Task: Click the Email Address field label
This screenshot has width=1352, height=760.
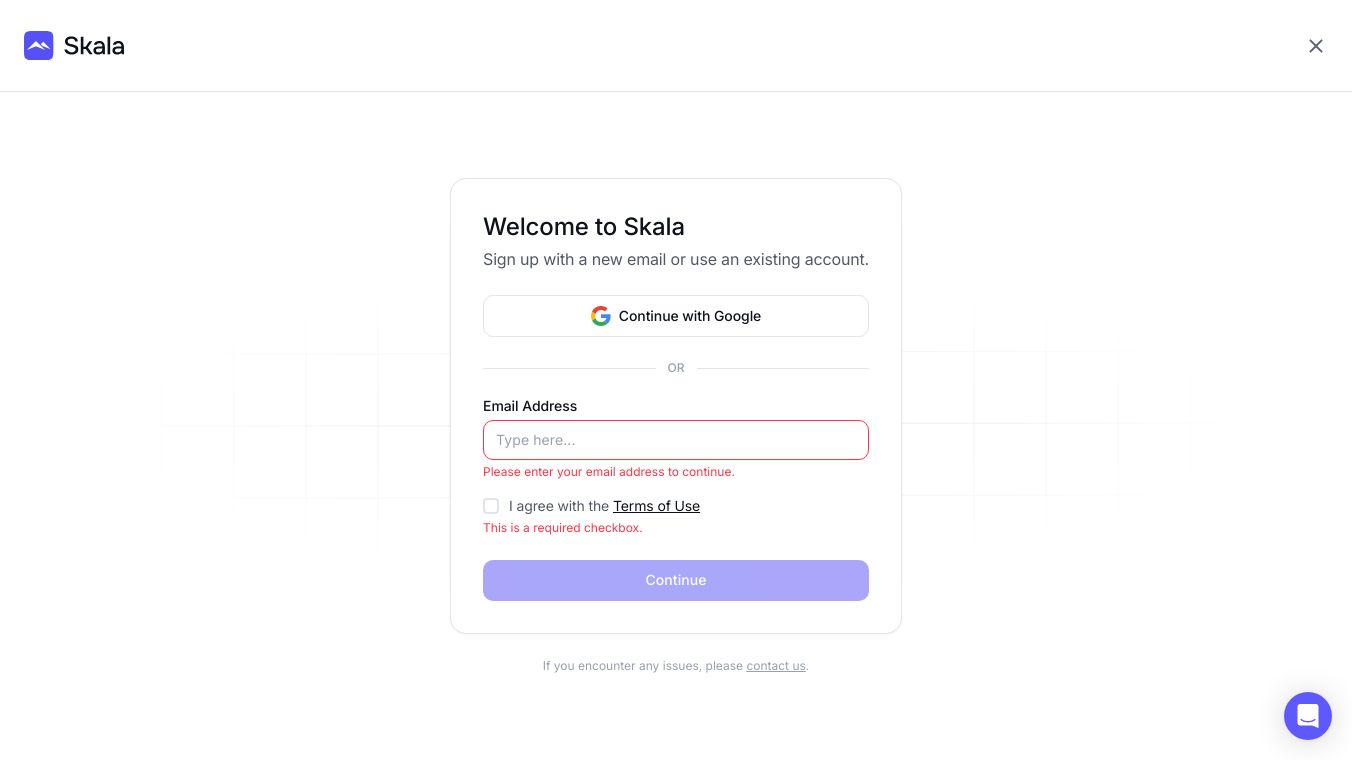Action: click(530, 406)
